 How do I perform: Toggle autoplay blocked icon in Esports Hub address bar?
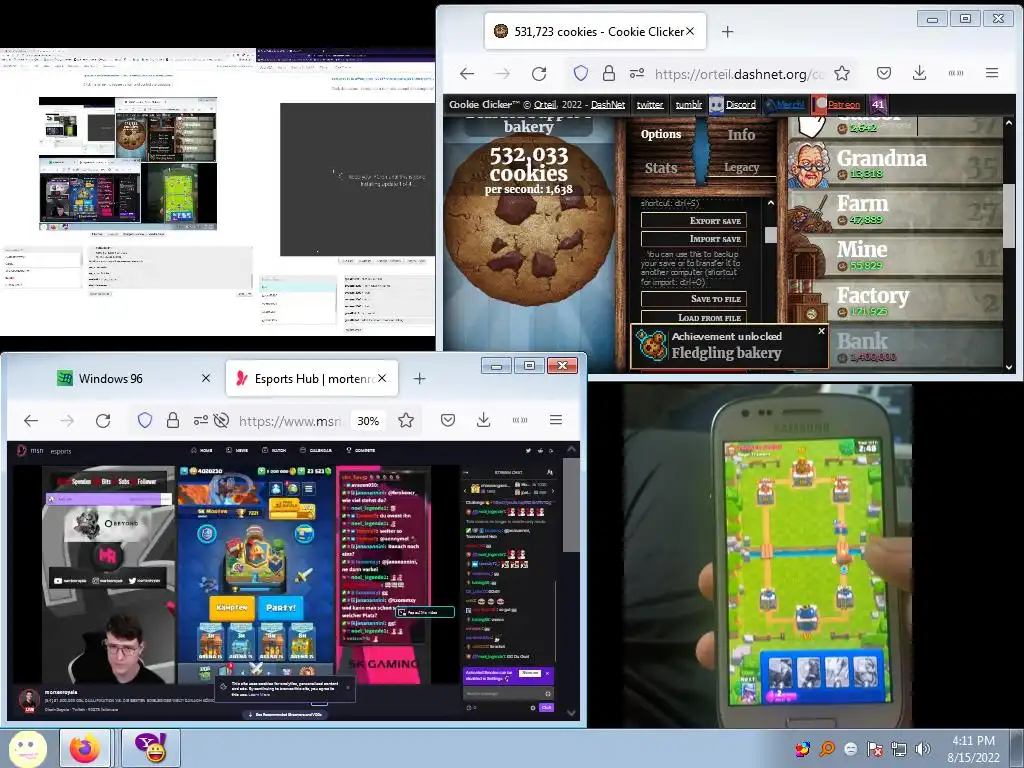221,421
